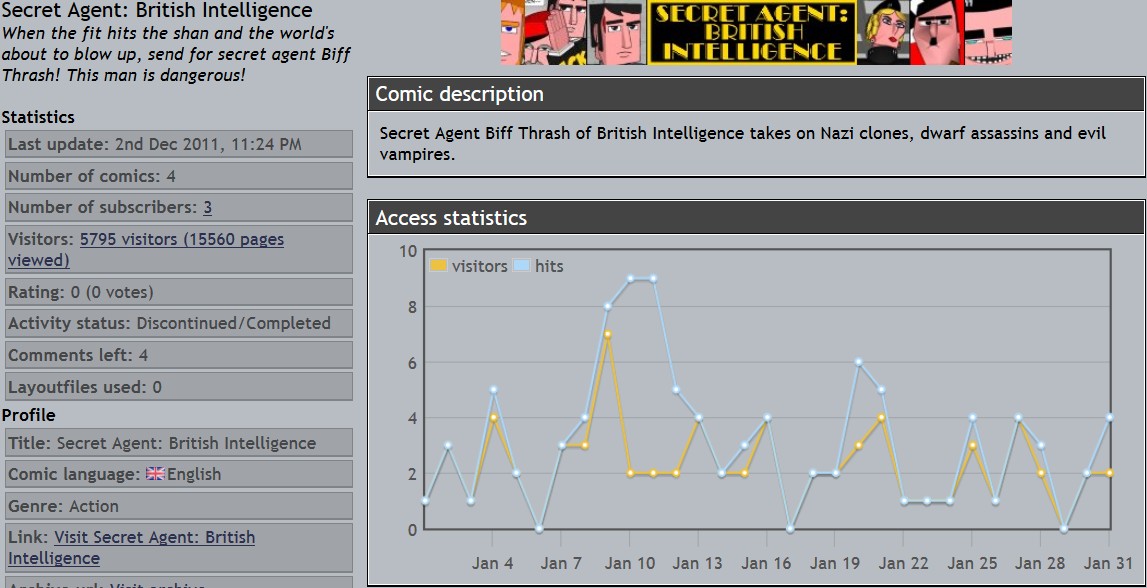Click the Comic description header bar
Screen dimensions: 1147x588
coord(755,94)
